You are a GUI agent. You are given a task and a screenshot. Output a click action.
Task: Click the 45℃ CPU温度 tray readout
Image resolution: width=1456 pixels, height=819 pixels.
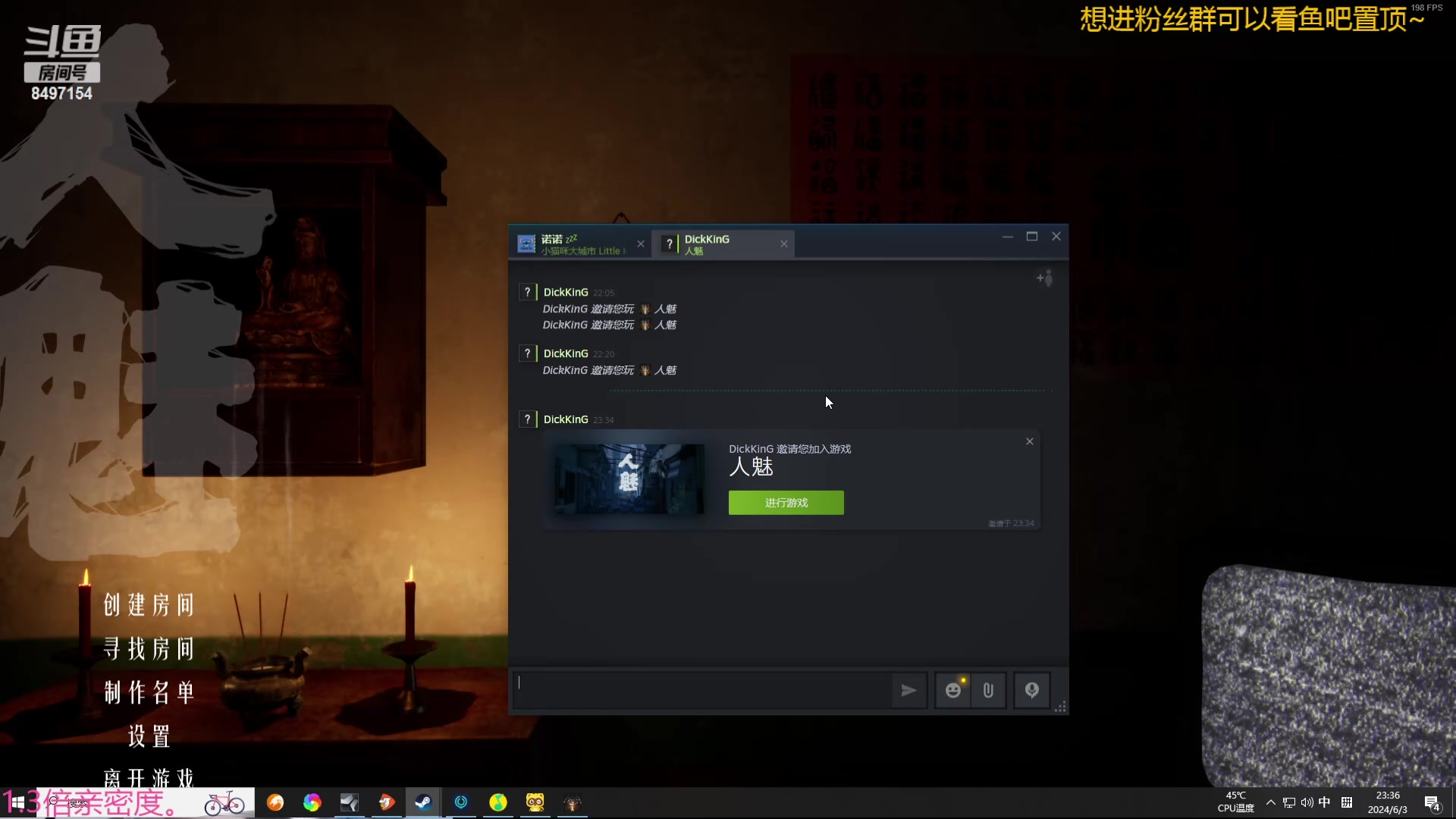click(1236, 802)
